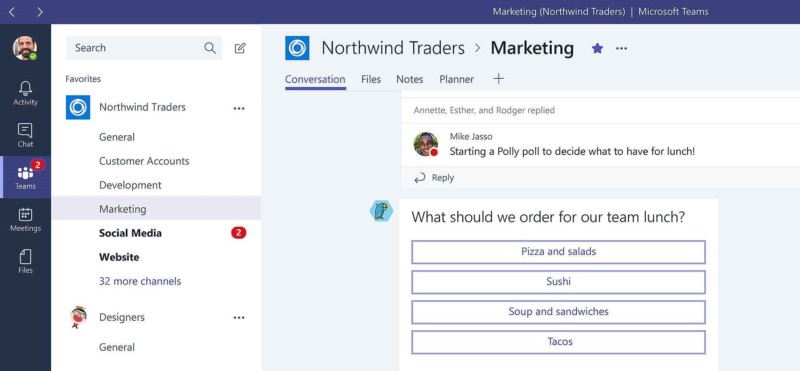Viewport: 800px width, 371px height.
Task: Open the Activity feed
Action: [x=25, y=93]
